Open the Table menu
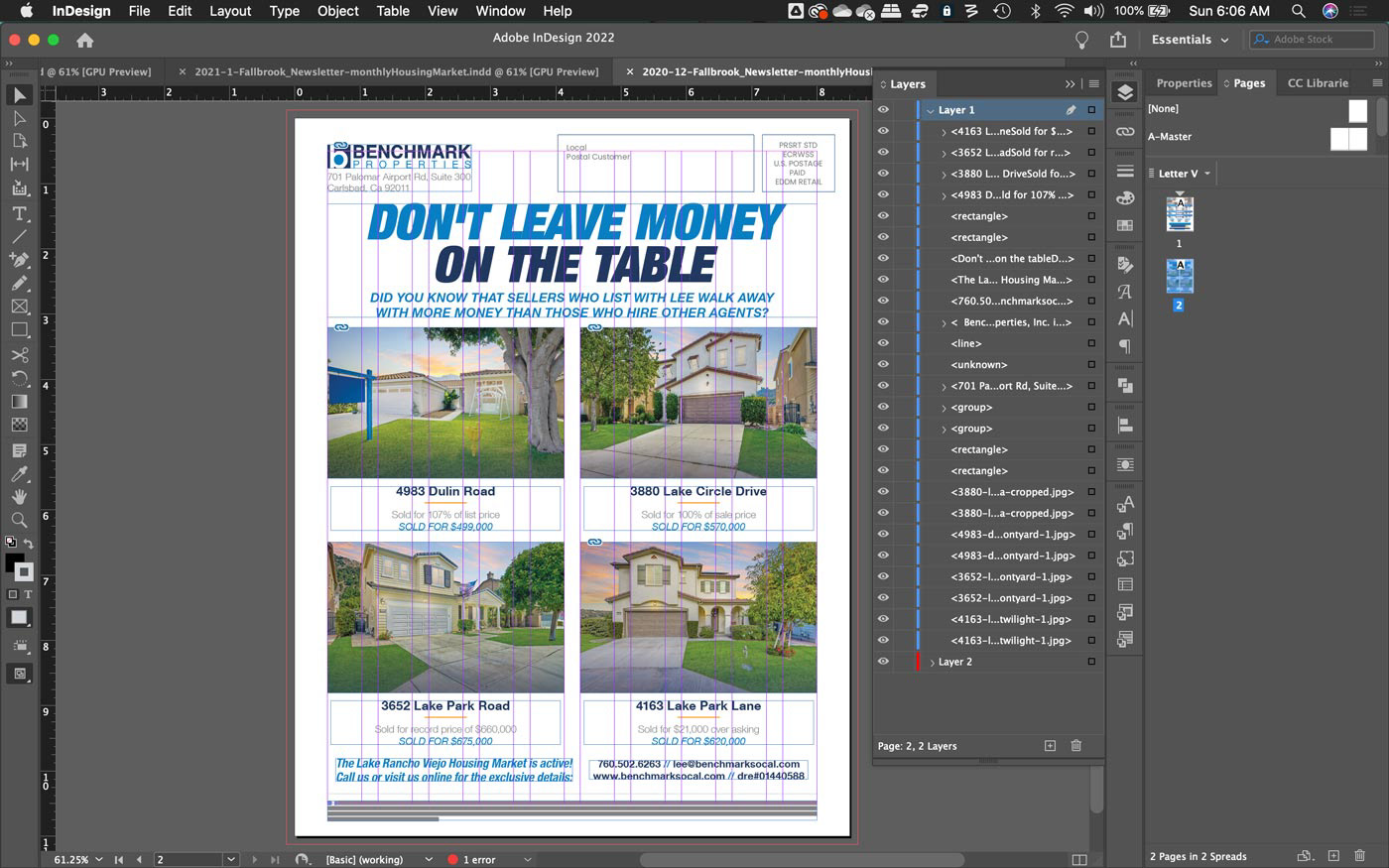This screenshot has width=1389, height=868. (393, 11)
